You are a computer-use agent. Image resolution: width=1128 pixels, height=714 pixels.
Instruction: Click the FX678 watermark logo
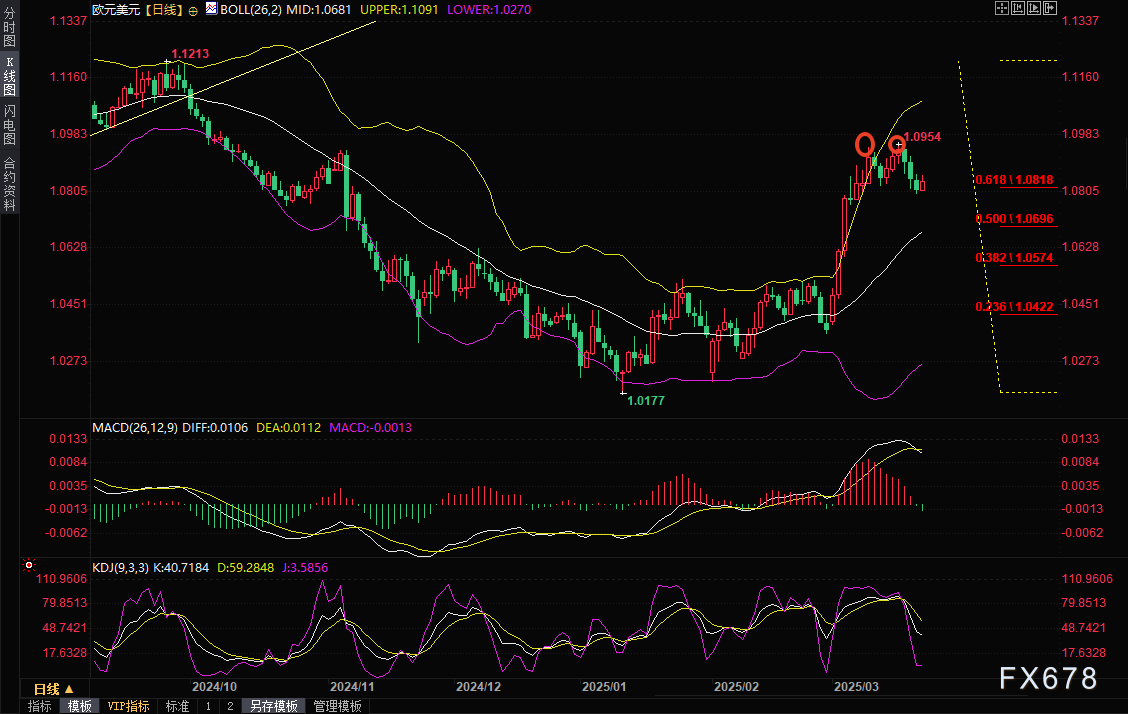pyautogui.click(x=1048, y=678)
